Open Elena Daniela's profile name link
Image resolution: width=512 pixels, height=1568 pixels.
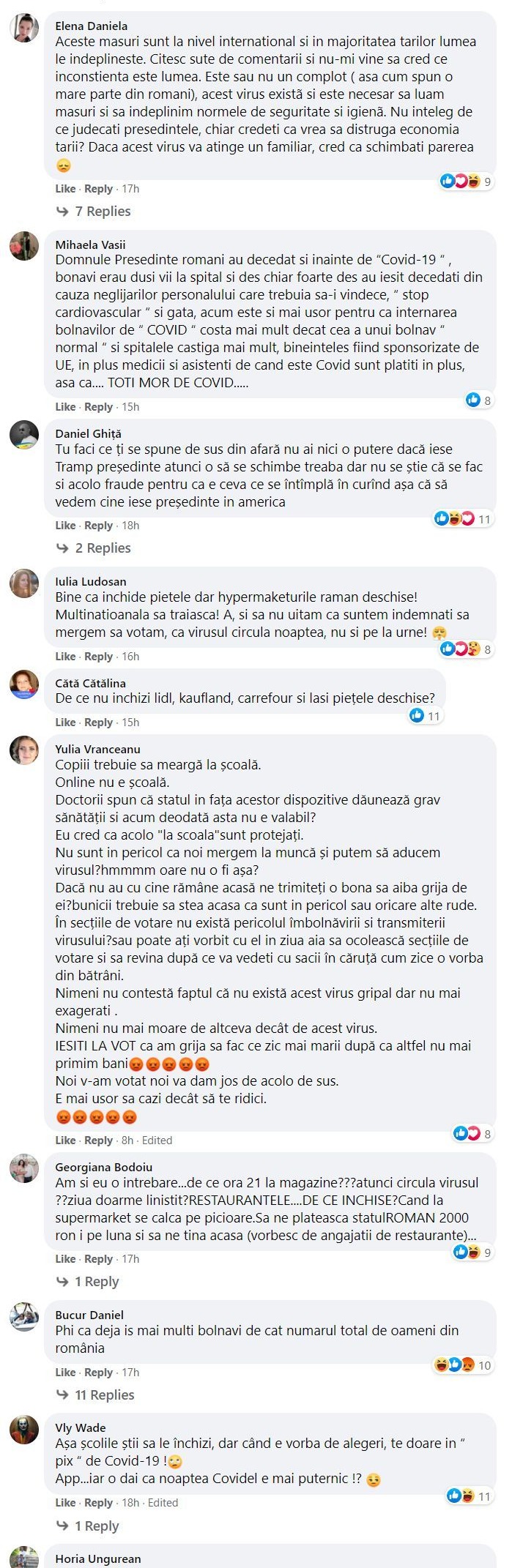click(92, 26)
